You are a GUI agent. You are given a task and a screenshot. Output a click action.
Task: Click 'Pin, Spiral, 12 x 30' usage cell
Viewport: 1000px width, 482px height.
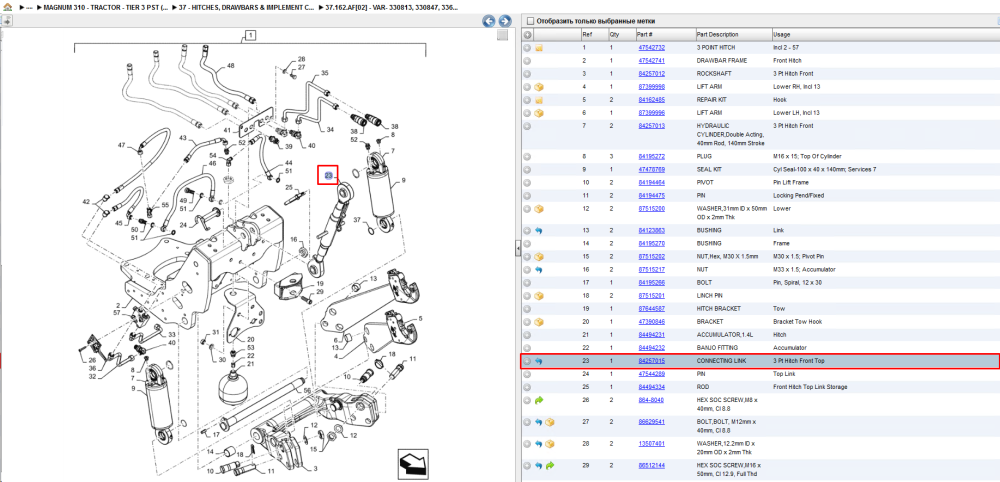pyautogui.click(x=797, y=282)
